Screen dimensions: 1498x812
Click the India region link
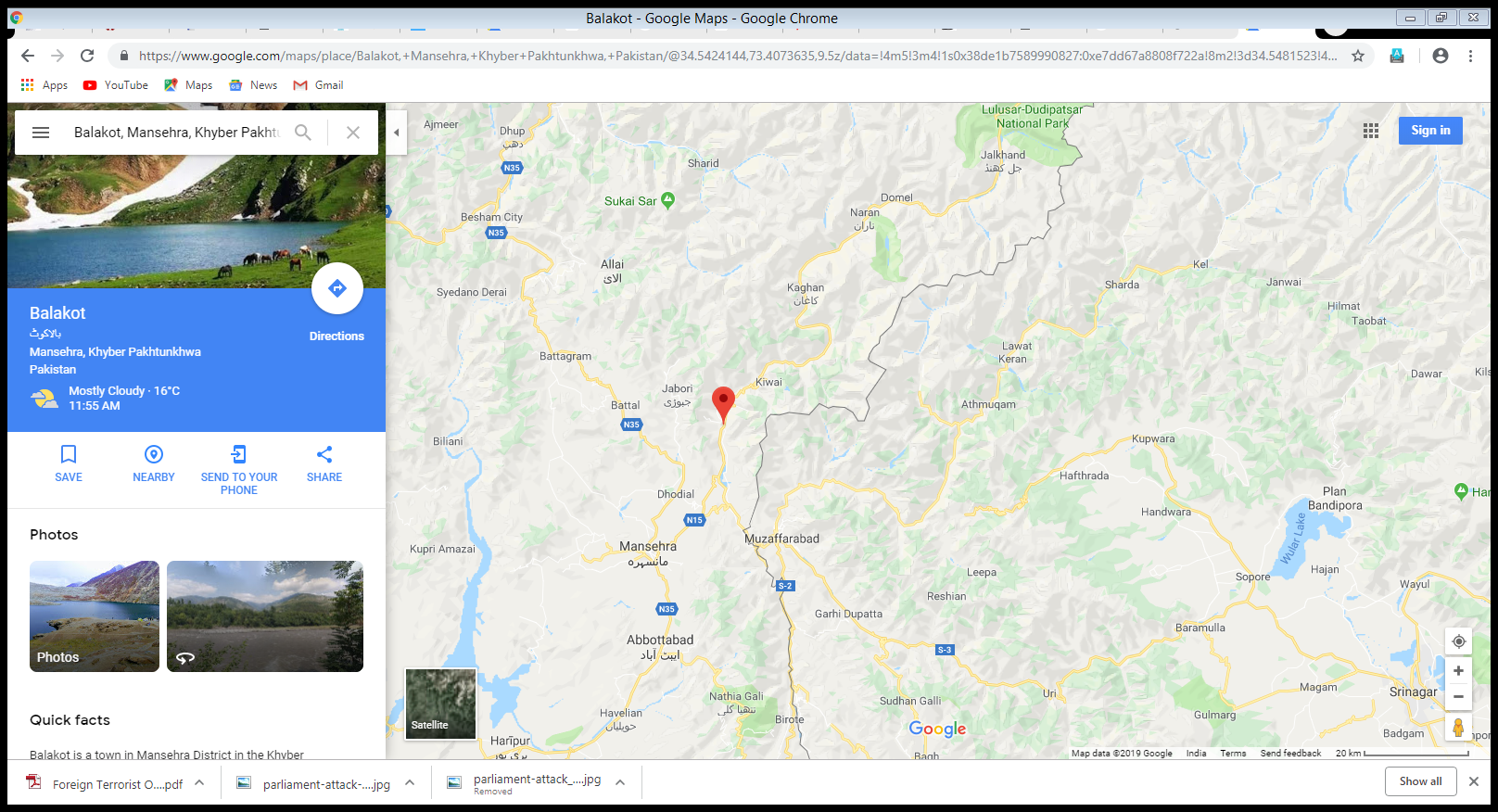click(1196, 754)
